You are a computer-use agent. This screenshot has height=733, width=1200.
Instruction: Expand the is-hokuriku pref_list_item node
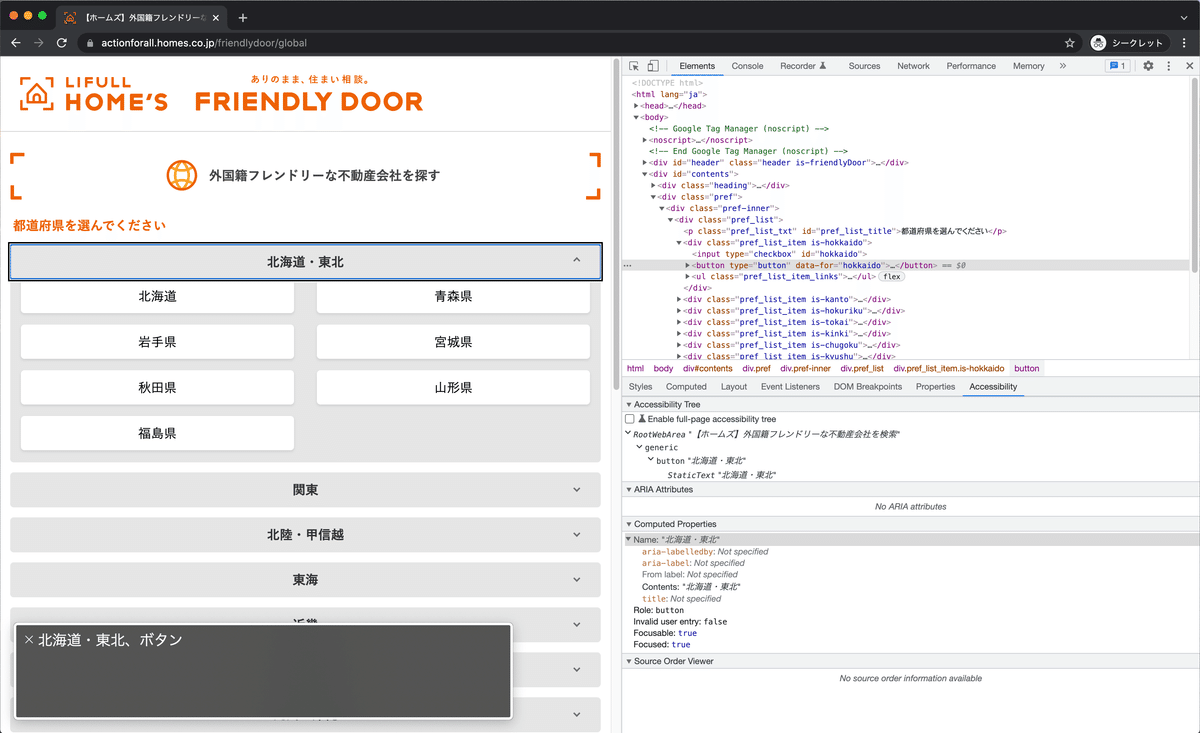pyautogui.click(x=679, y=311)
